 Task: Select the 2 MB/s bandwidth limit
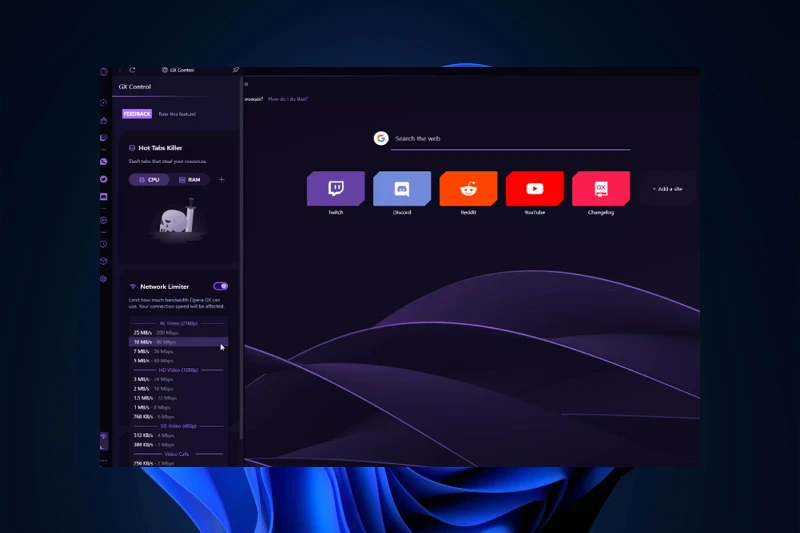[179, 389]
